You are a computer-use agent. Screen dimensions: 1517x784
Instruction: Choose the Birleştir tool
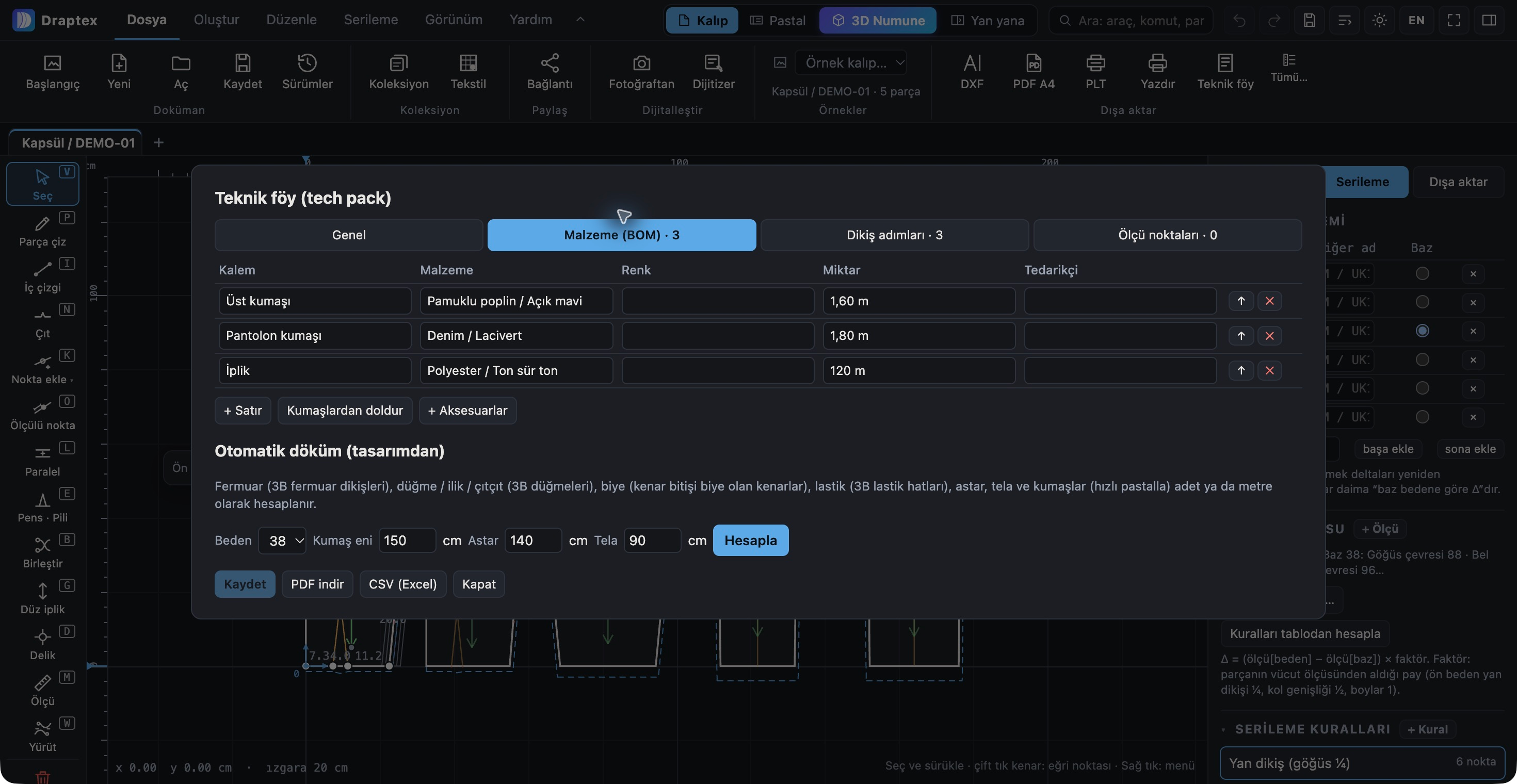[x=42, y=551]
